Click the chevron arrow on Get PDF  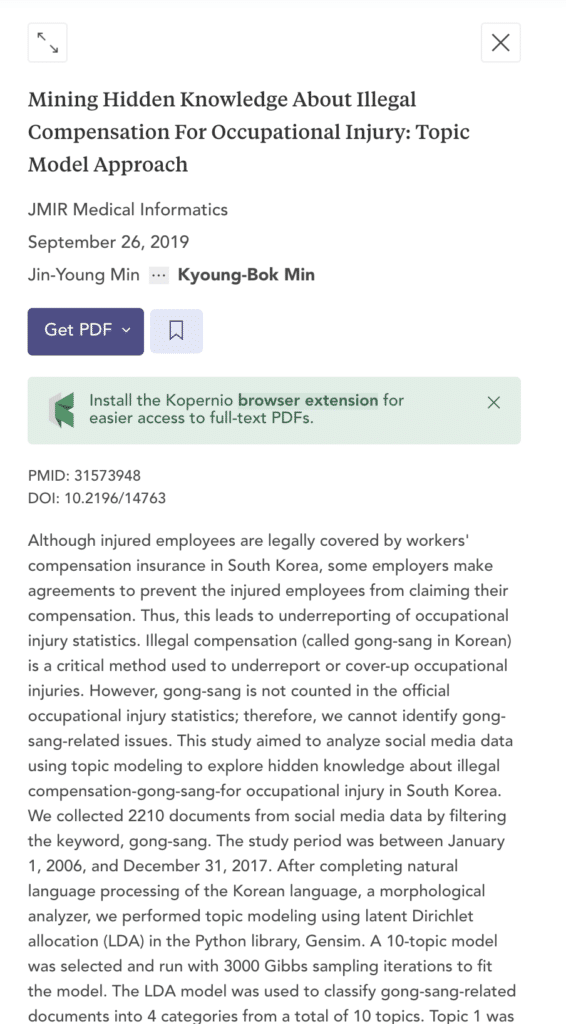coord(127,330)
